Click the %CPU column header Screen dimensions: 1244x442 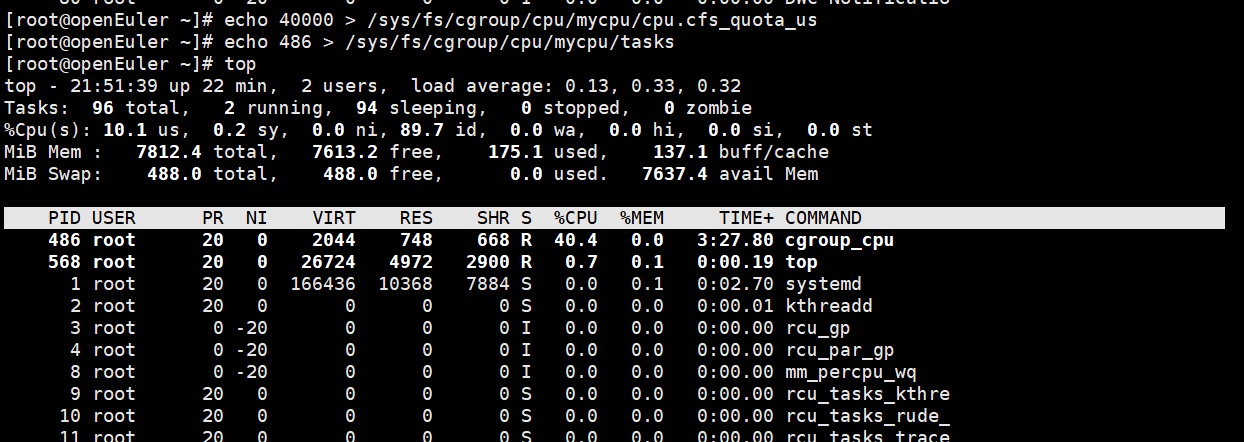point(576,218)
